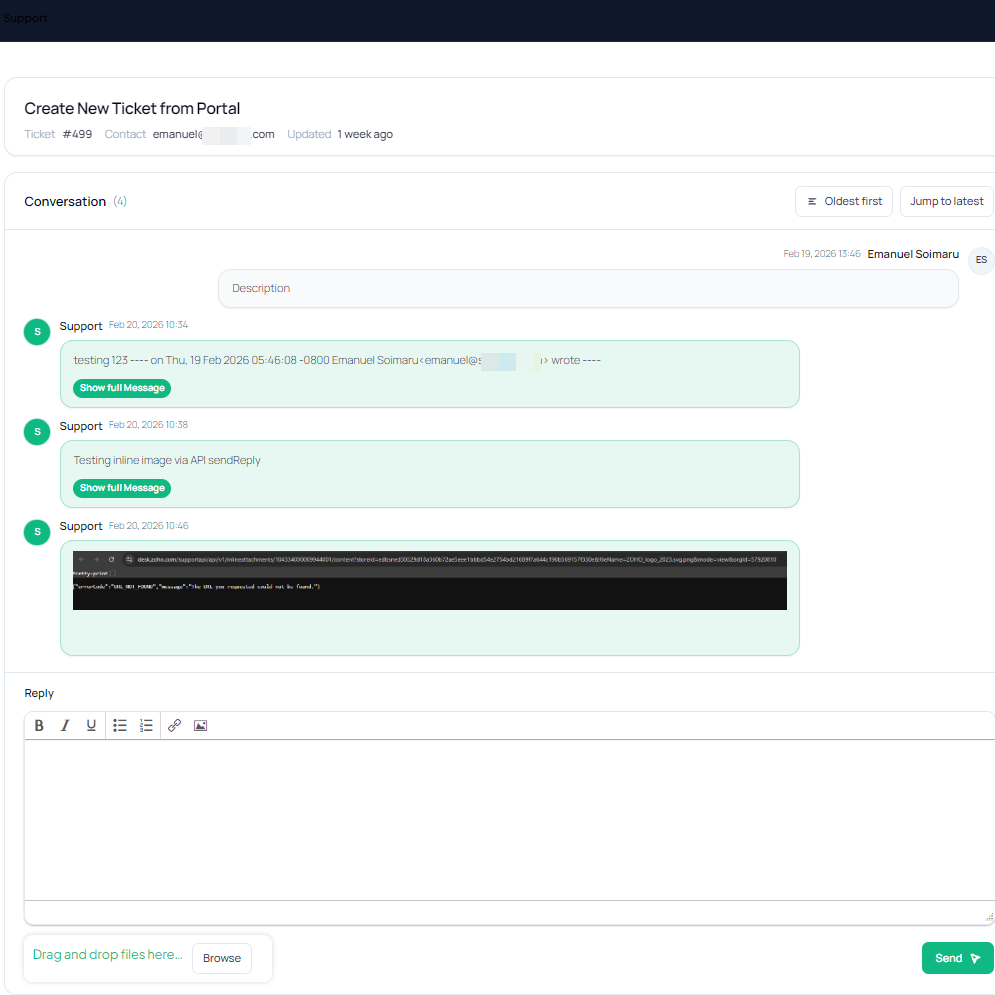Insert a numbered list into the reply
The image size is (995, 995).
pyautogui.click(x=146, y=725)
